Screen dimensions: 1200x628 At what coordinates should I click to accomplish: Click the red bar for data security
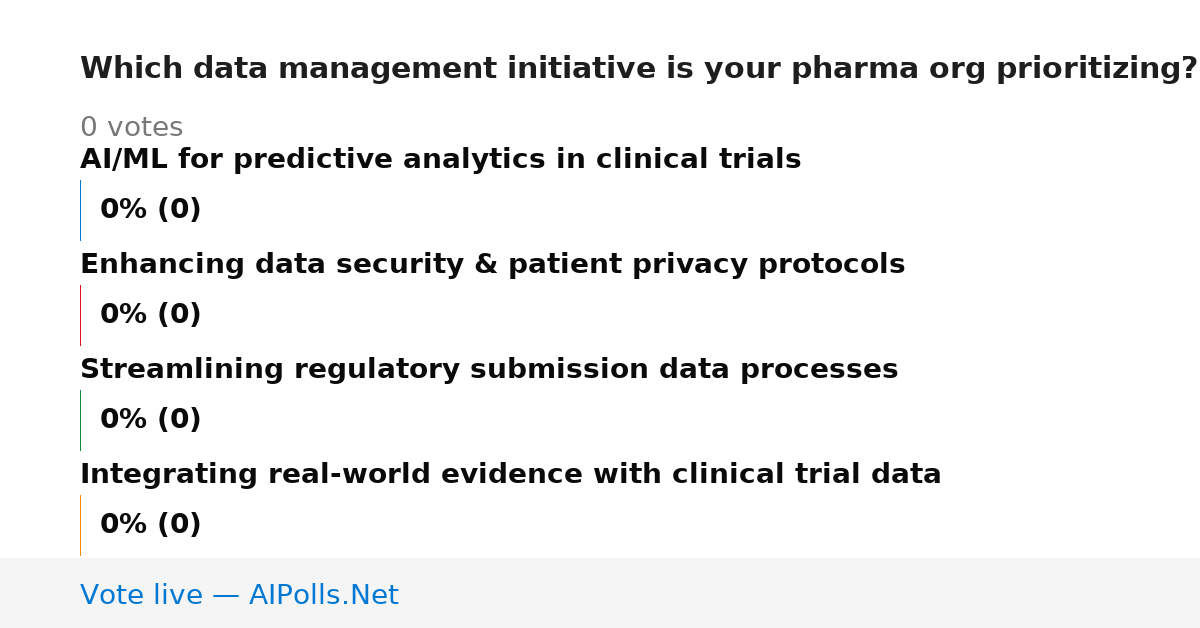[80, 315]
